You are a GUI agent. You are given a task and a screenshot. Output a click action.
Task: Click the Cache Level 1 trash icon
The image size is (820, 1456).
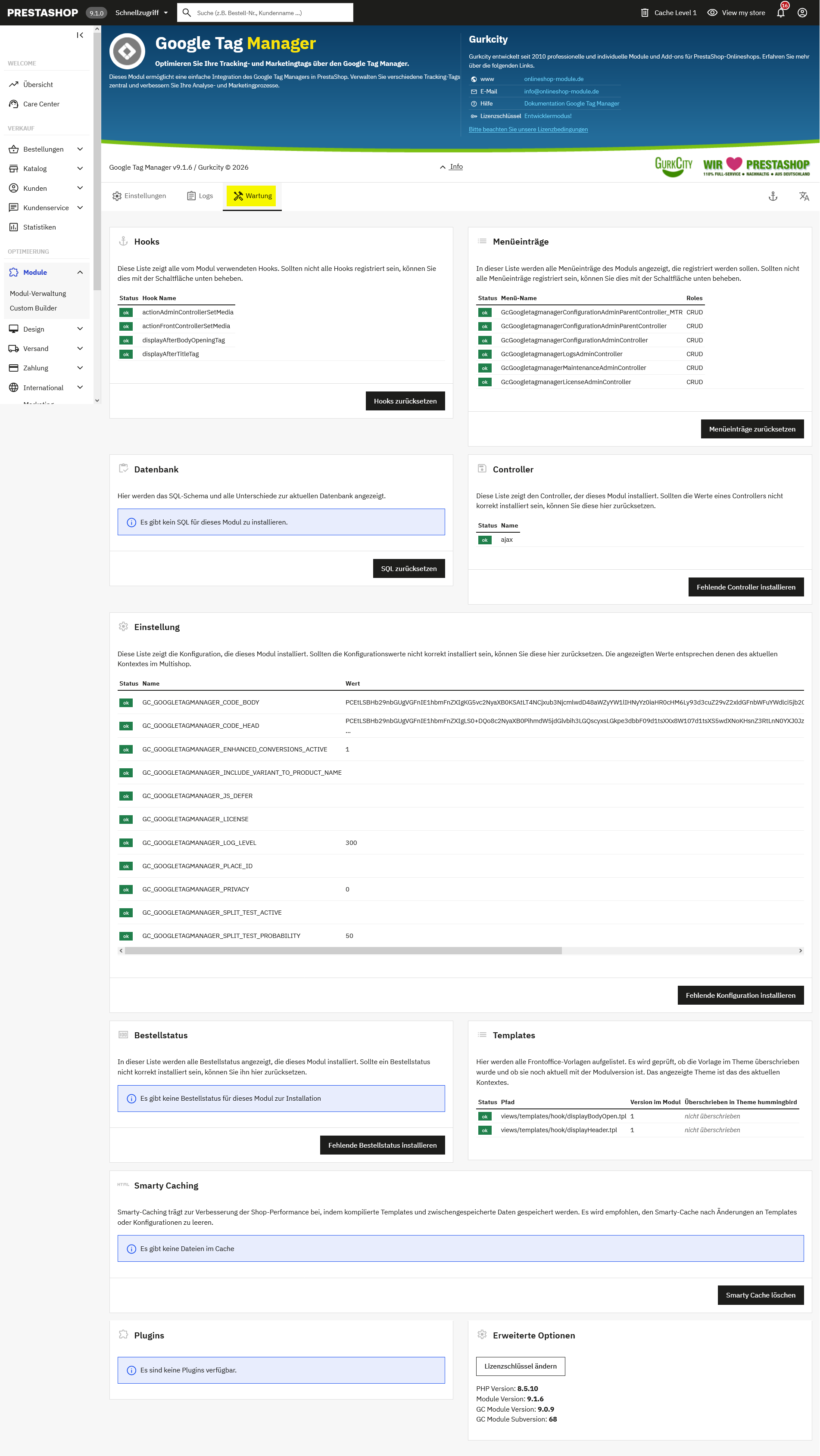645,12
